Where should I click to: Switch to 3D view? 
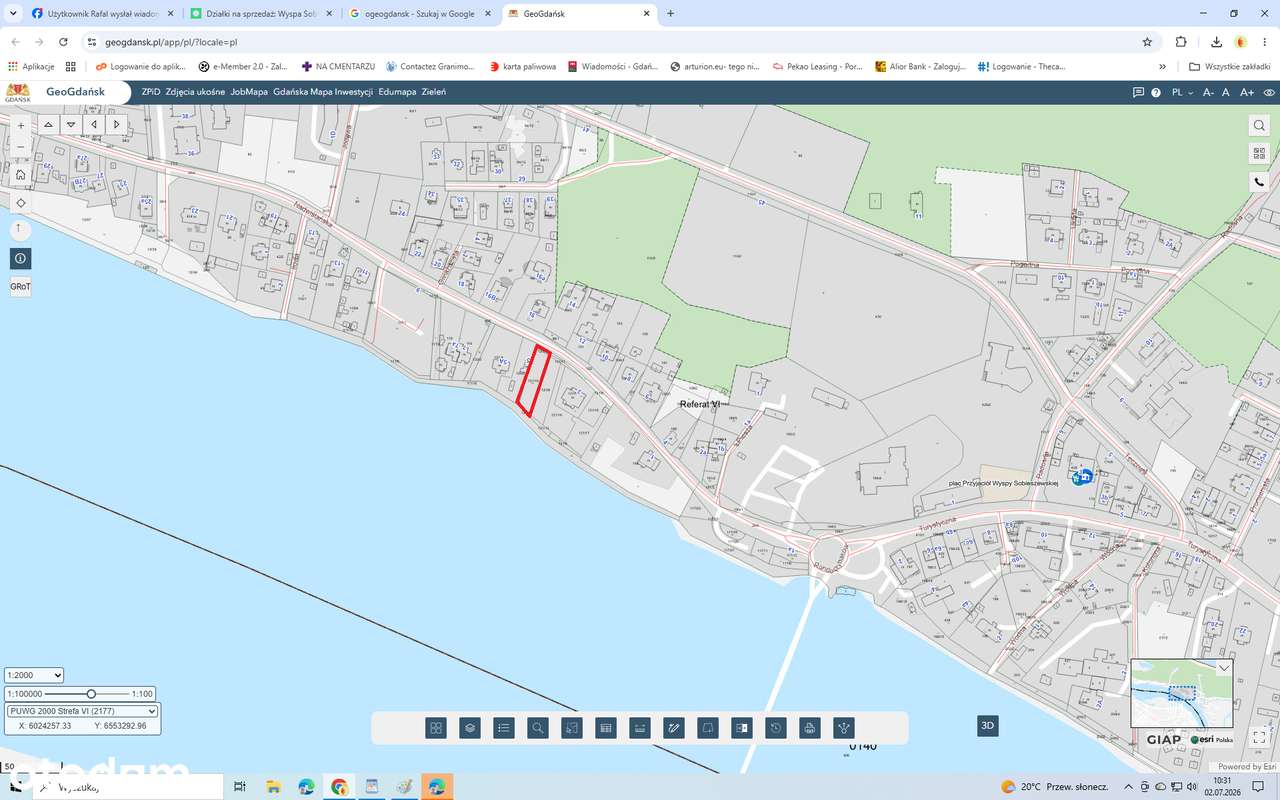coord(988,726)
